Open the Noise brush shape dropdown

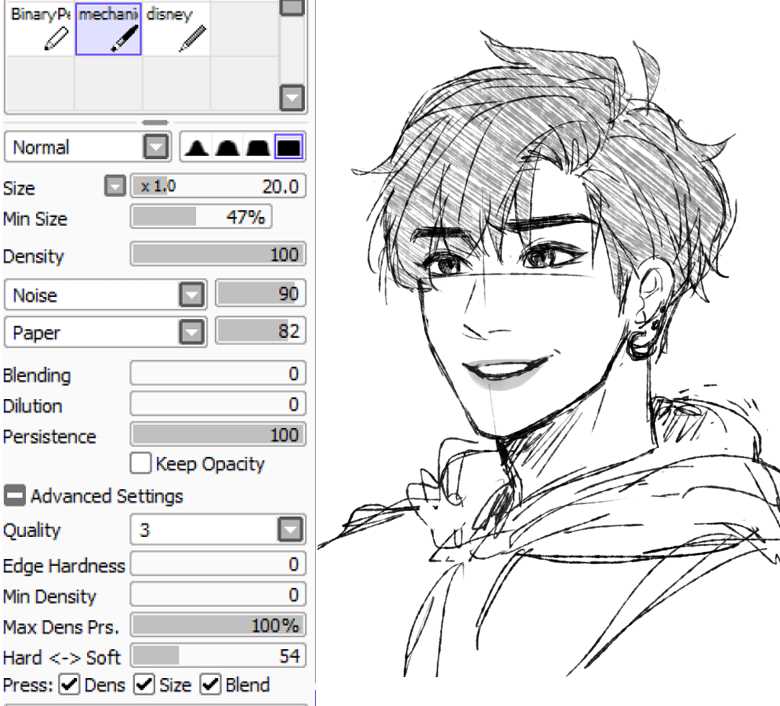tap(105, 295)
